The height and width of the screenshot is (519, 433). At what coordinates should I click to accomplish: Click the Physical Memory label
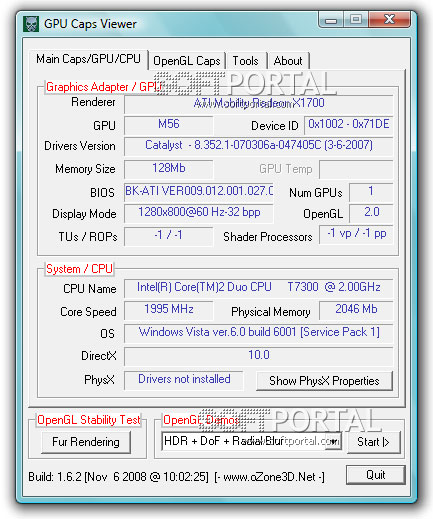[271, 312]
